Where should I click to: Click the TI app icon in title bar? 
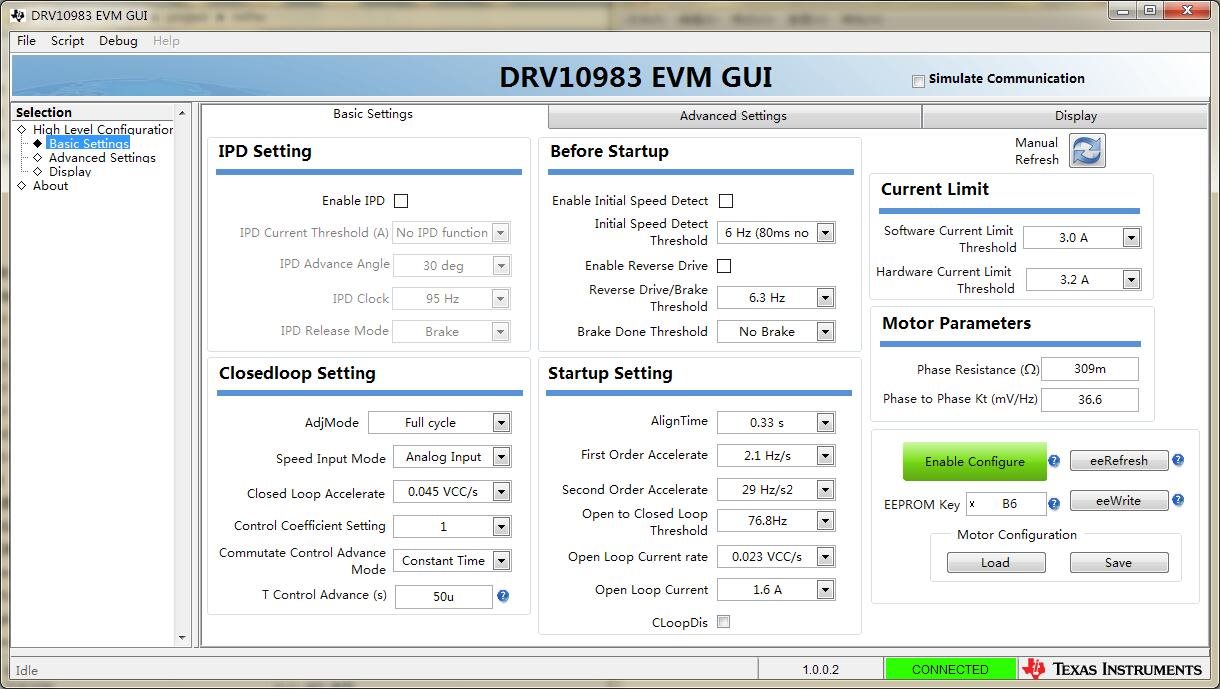[20, 15]
